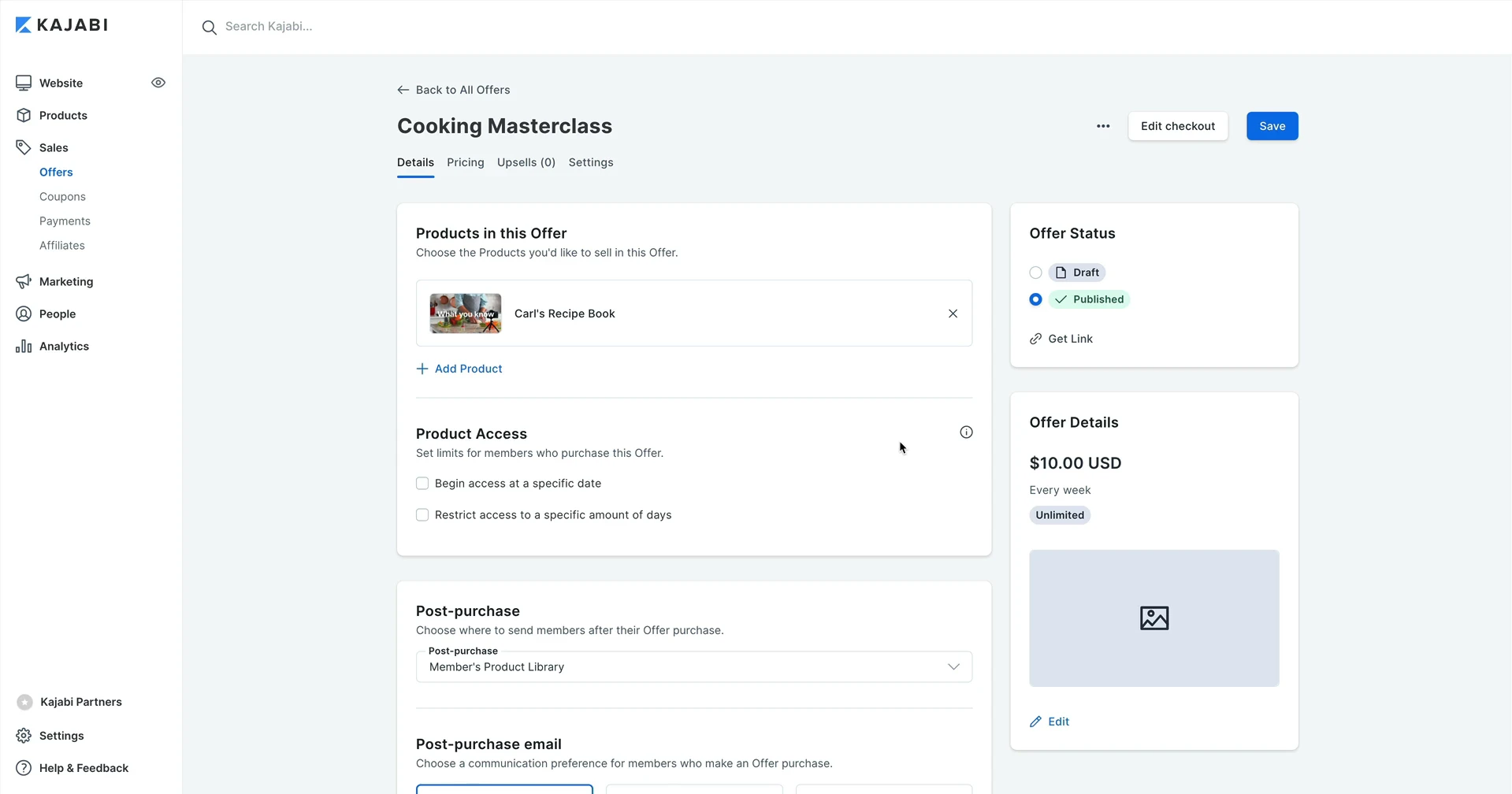Click the Settings gear icon in sidebar
Viewport: 1512px width, 794px height.
(x=24, y=736)
